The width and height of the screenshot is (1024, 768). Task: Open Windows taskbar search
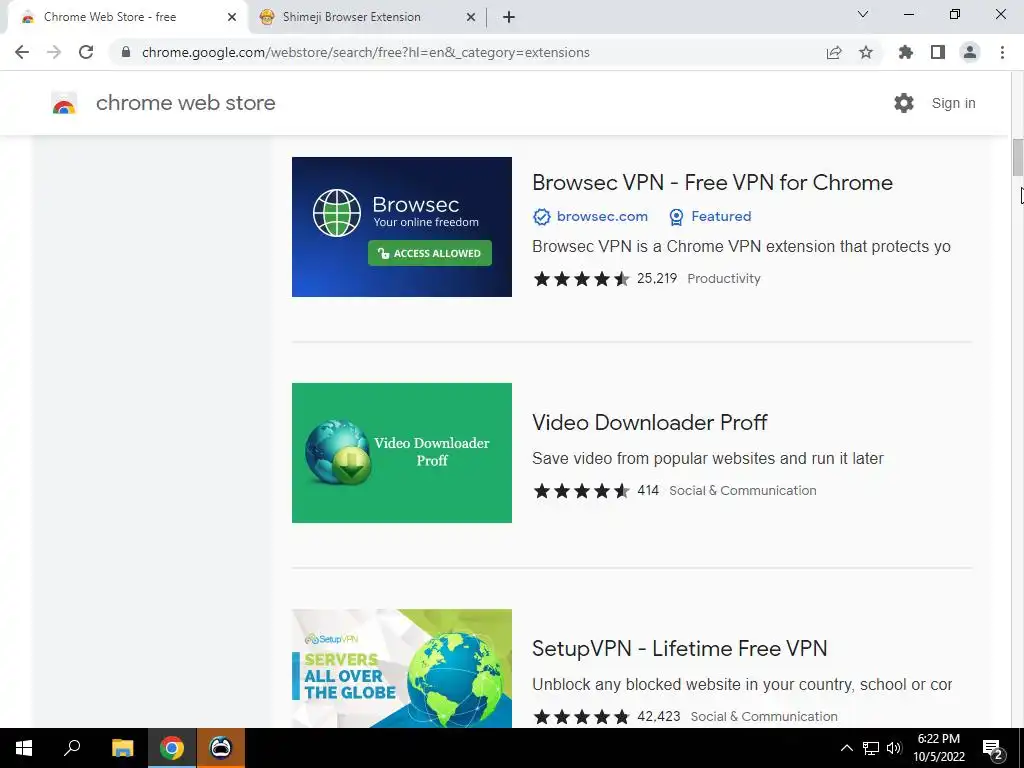[x=72, y=748]
